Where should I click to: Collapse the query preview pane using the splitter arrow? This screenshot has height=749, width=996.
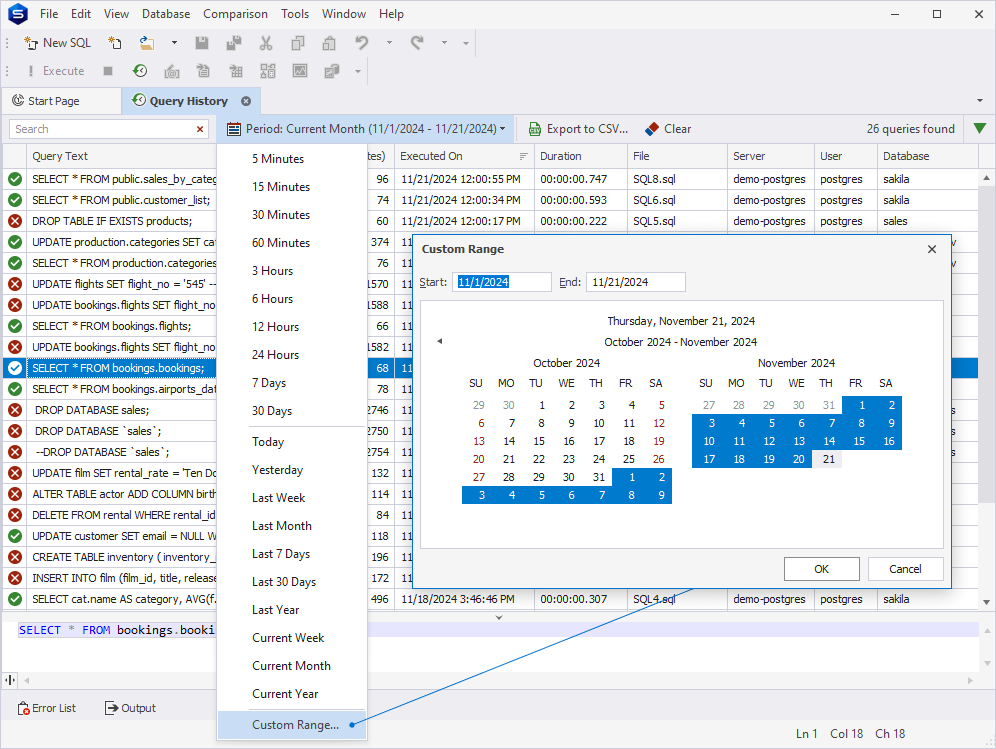point(499,617)
